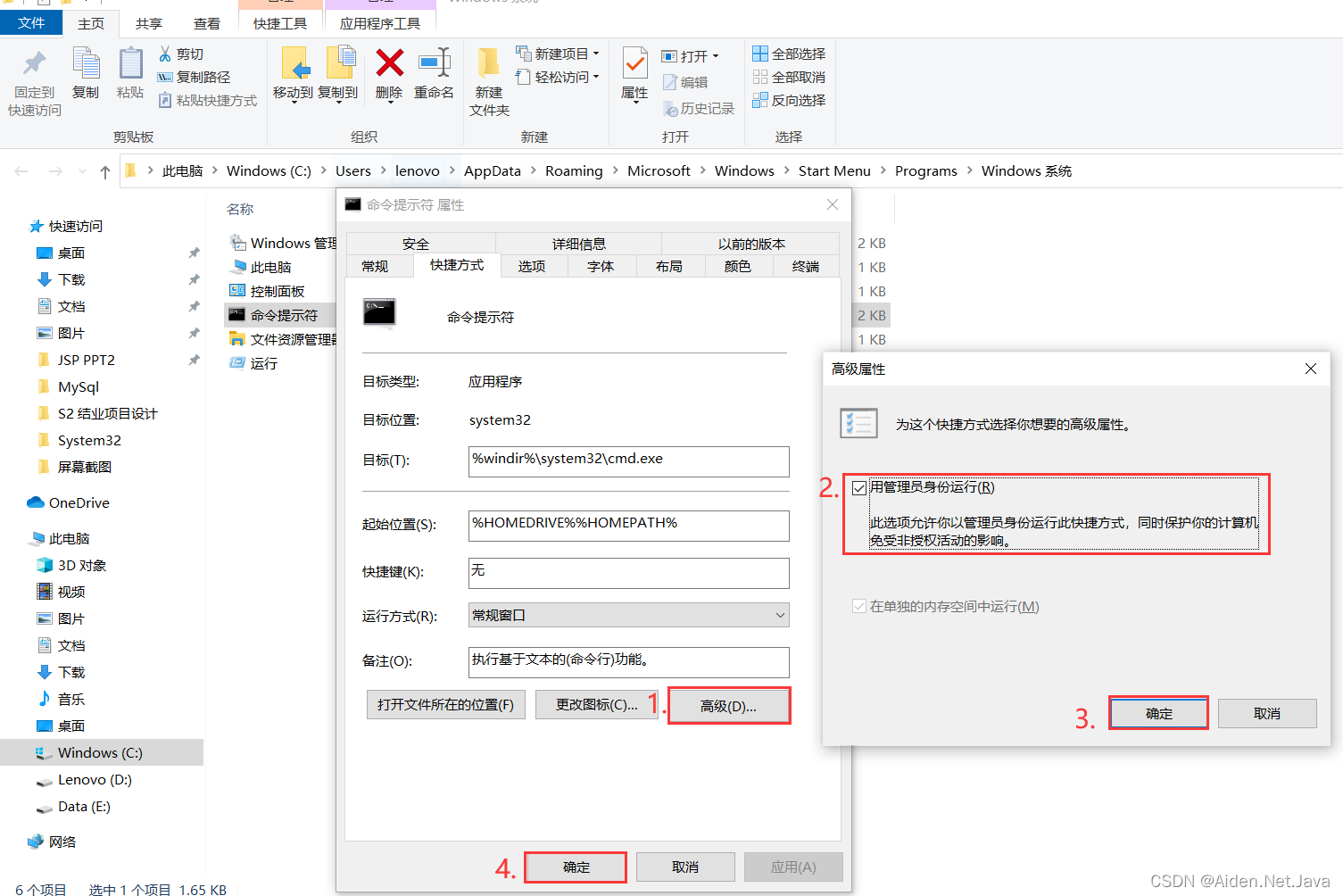Open the Shortcut Tools (快捷工具) tab

click(280, 24)
